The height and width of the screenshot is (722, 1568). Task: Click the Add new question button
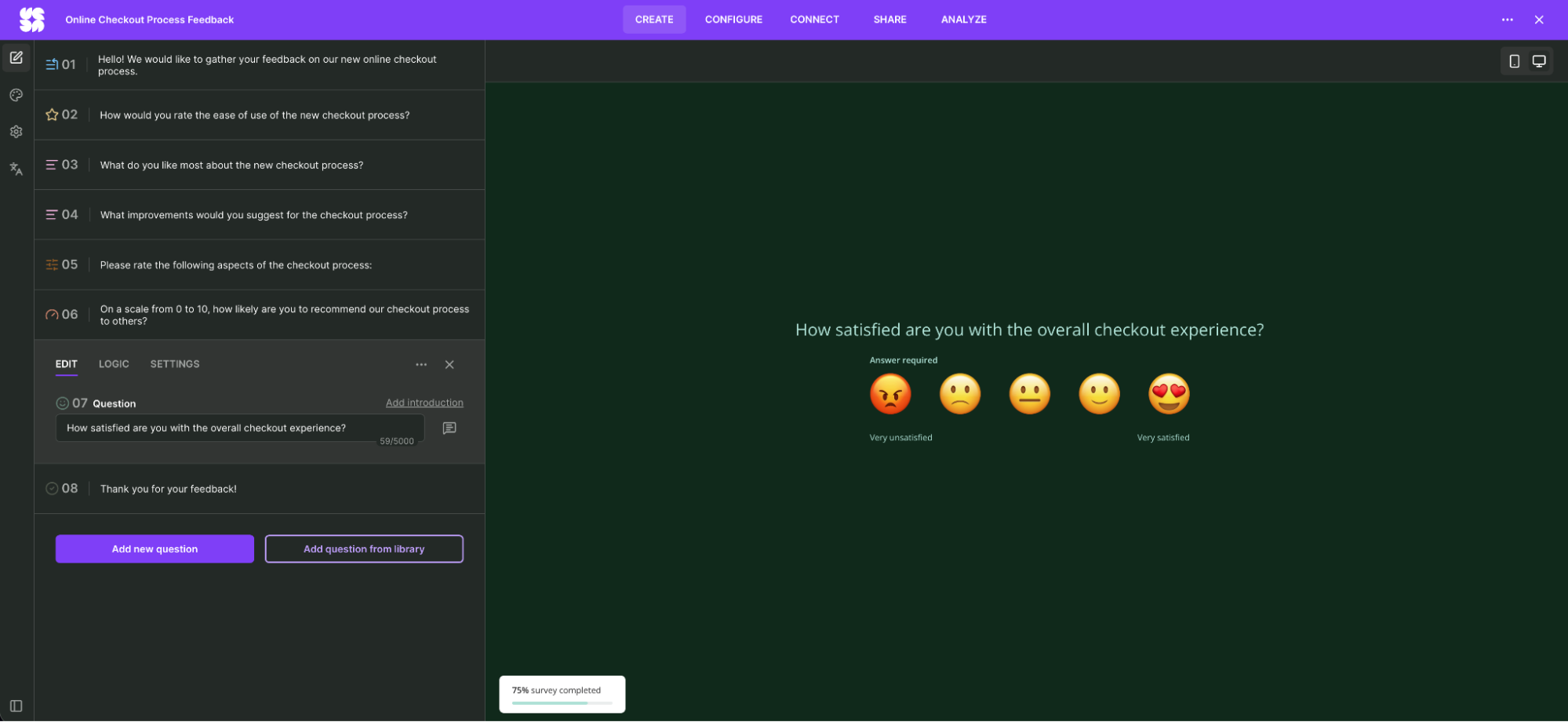pos(154,549)
